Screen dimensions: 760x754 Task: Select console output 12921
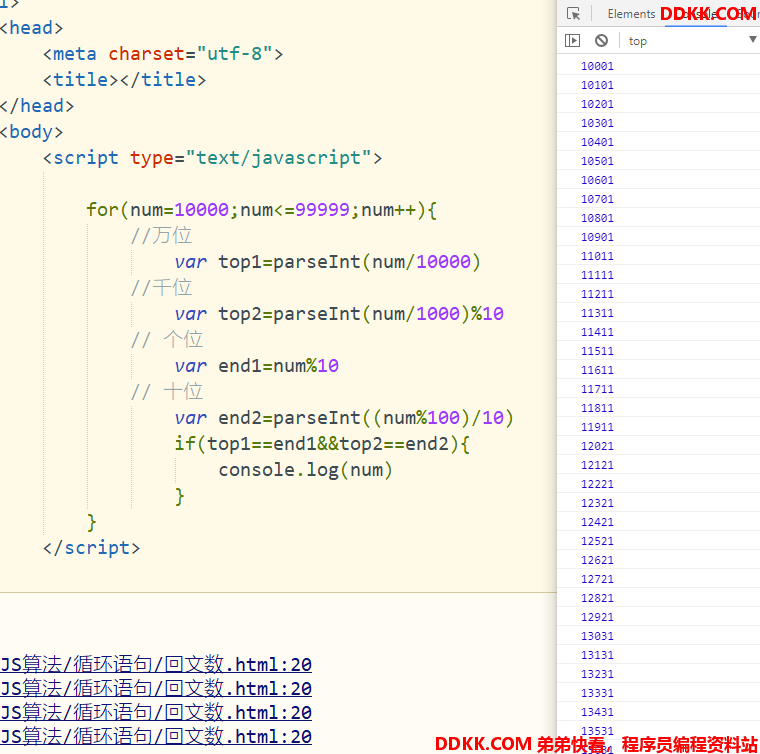click(x=597, y=617)
